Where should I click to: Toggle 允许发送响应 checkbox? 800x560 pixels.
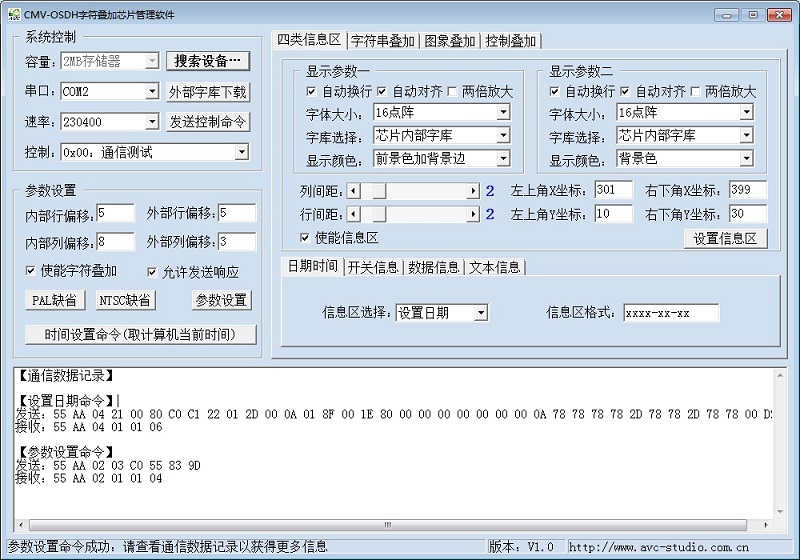pos(153,271)
